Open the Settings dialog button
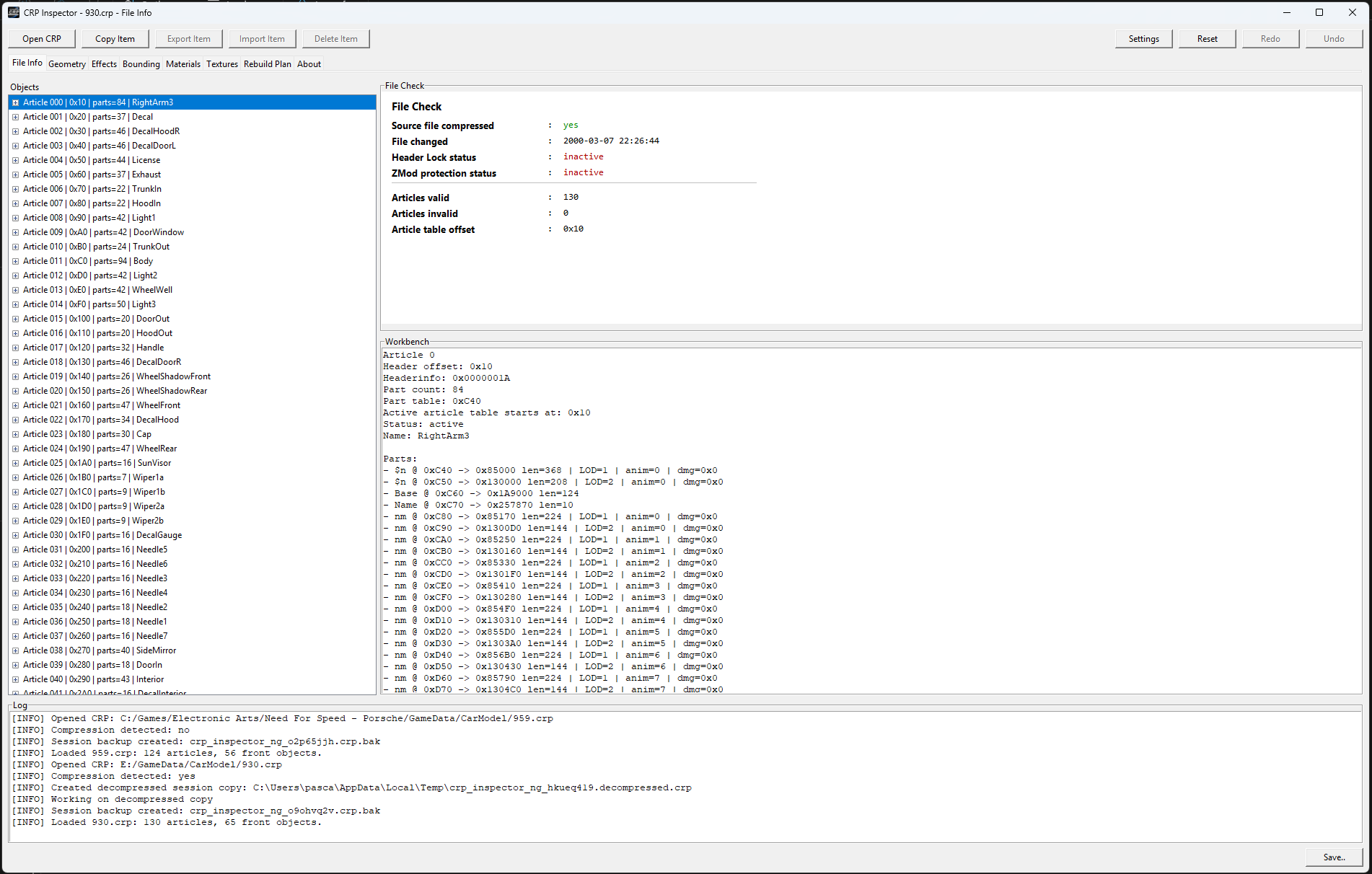 pos(1143,39)
